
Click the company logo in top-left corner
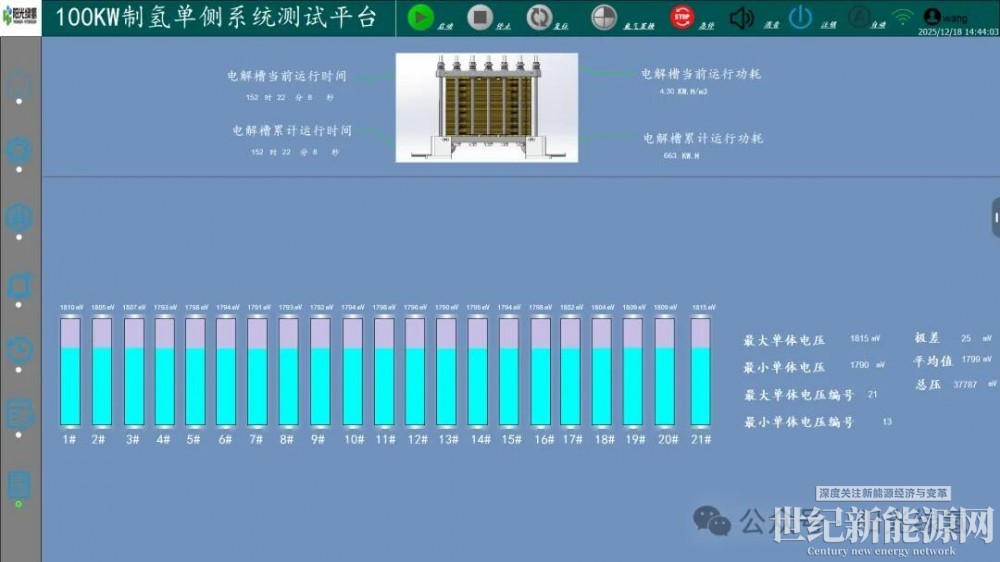point(21,17)
